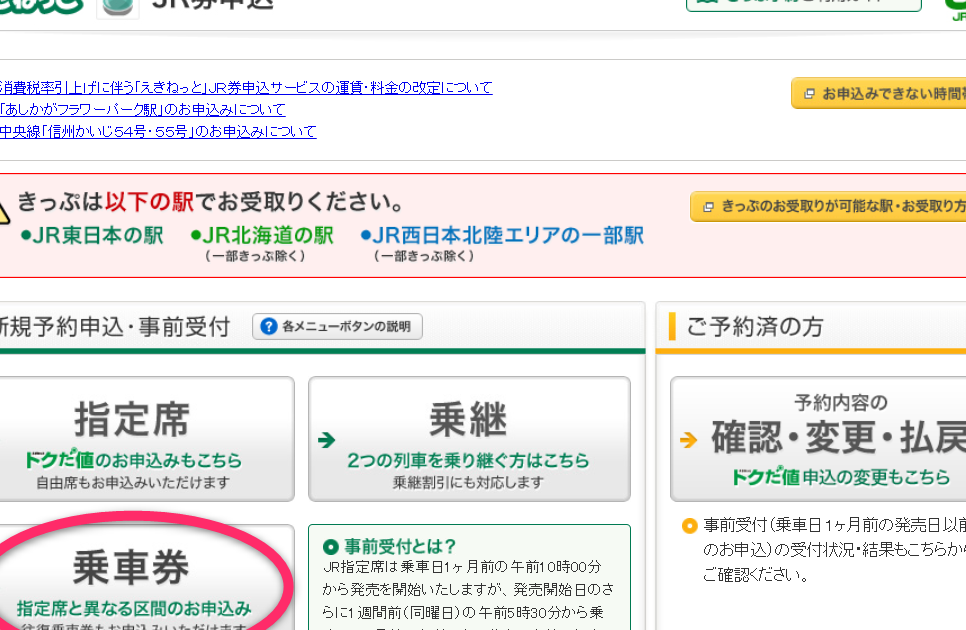This screenshot has width=966, height=630.
Task: Open the あしかがフラワーパーク駅 notice link
Action: point(143,110)
